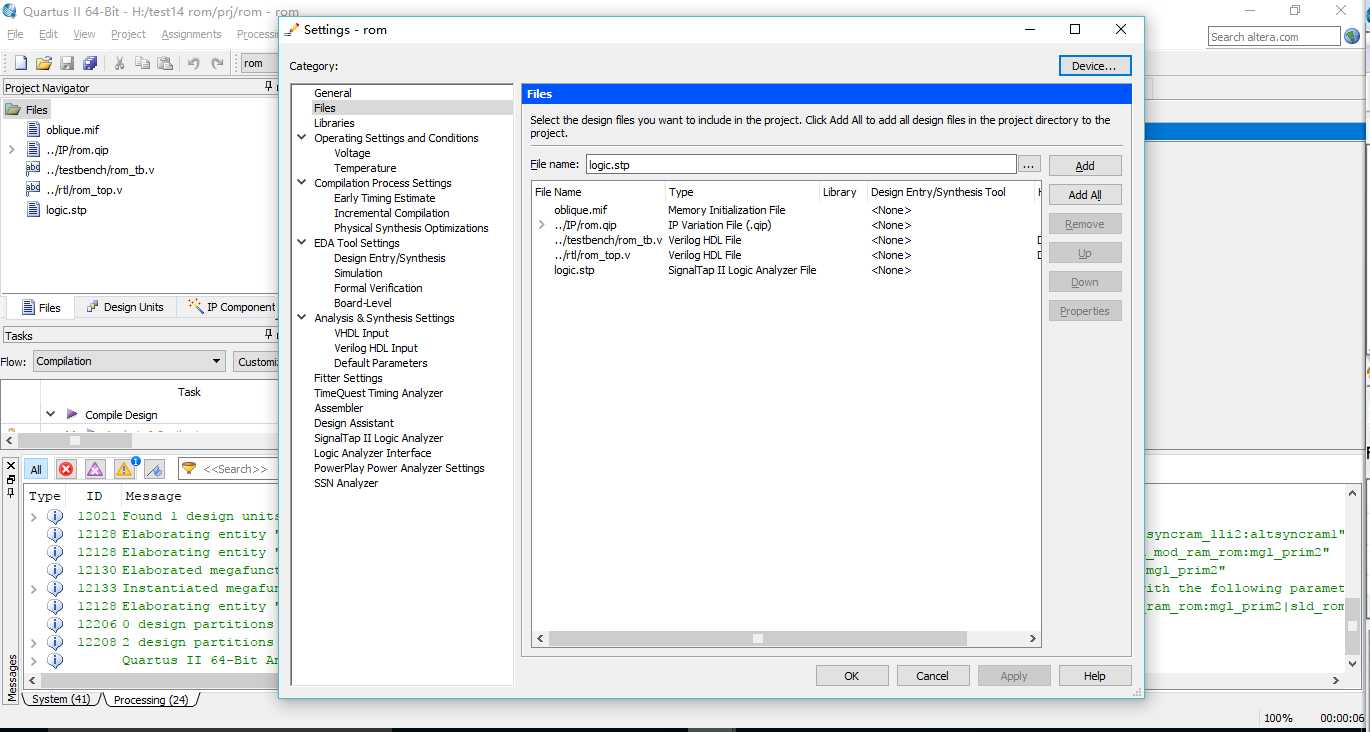Click the rom_top.v Verilog file icon in navigator
Image resolution: width=1370 pixels, height=732 pixels.
(x=33, y=190)
